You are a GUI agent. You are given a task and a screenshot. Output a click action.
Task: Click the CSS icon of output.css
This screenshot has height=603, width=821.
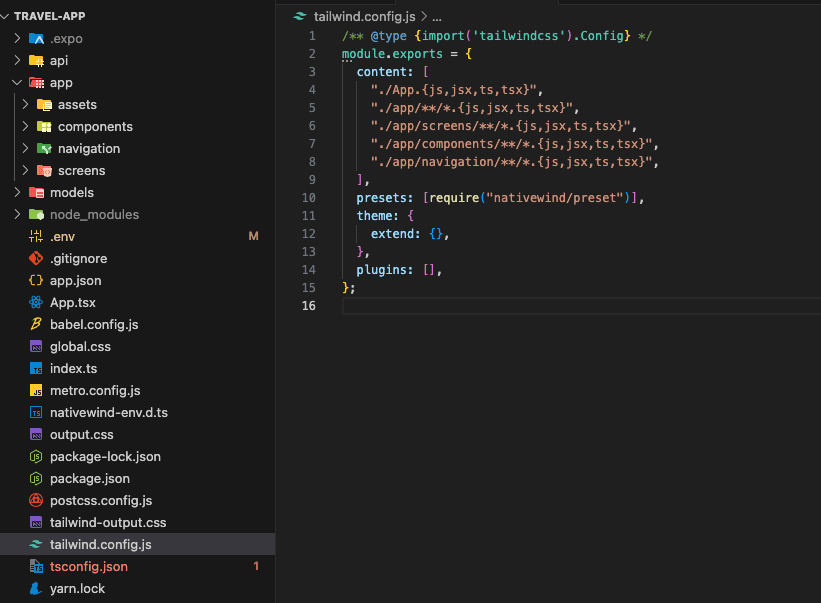pyautogui.click(x=36, y=434)
